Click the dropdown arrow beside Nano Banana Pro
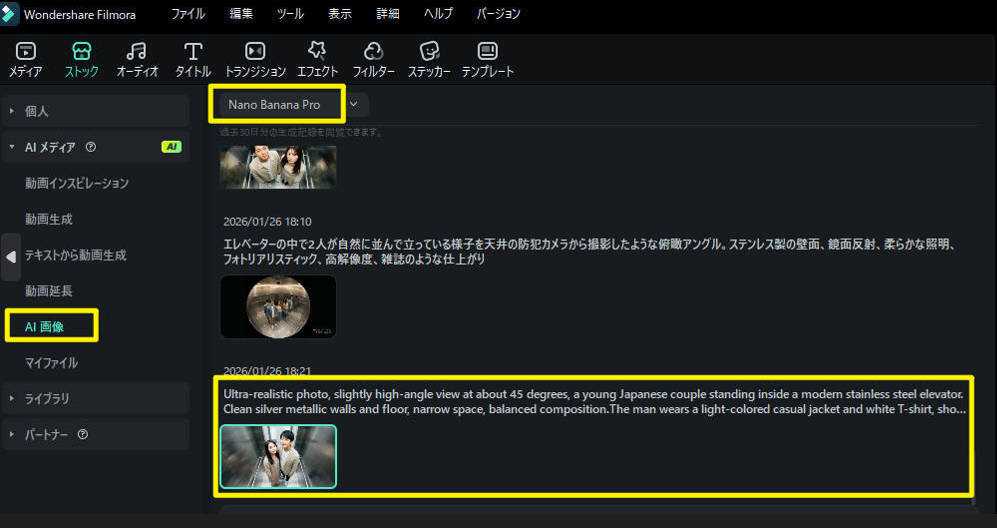This screenshot has height=528, width=997. (354, 104)
